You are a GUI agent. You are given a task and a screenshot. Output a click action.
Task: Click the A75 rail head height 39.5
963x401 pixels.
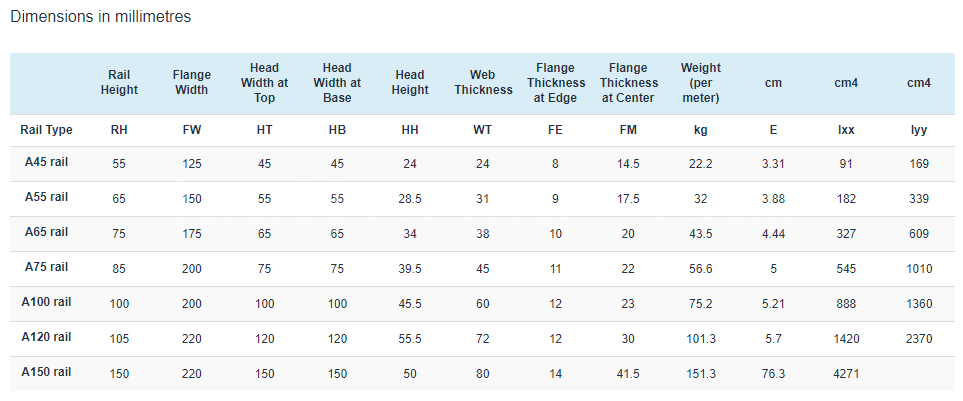(x=410, y=269)
